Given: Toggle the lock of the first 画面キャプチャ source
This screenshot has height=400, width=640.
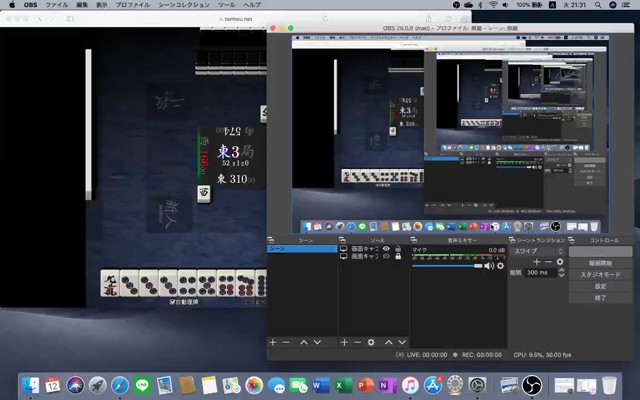Looking at the screenshot, I should (x=398, y=249).
